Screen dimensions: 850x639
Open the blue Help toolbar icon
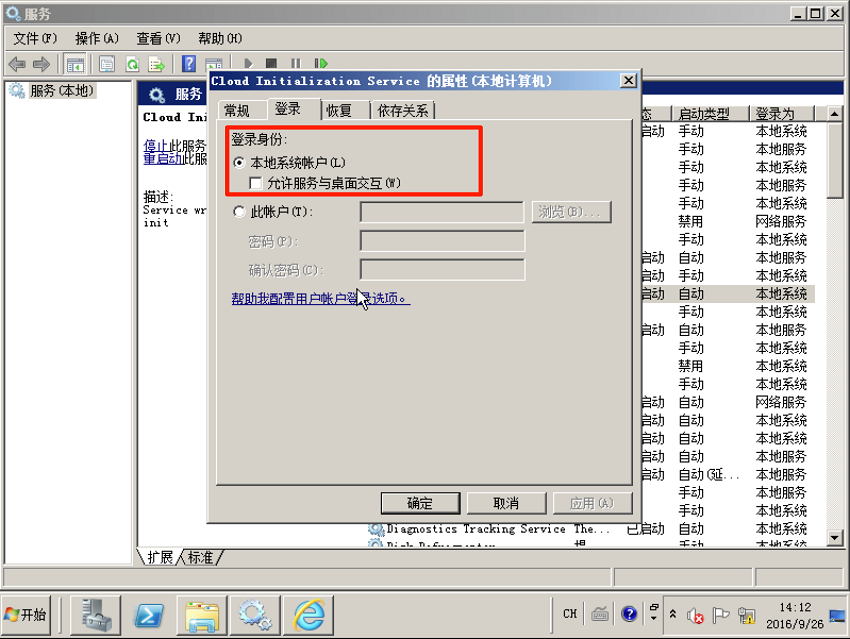(x=189, y=64)
